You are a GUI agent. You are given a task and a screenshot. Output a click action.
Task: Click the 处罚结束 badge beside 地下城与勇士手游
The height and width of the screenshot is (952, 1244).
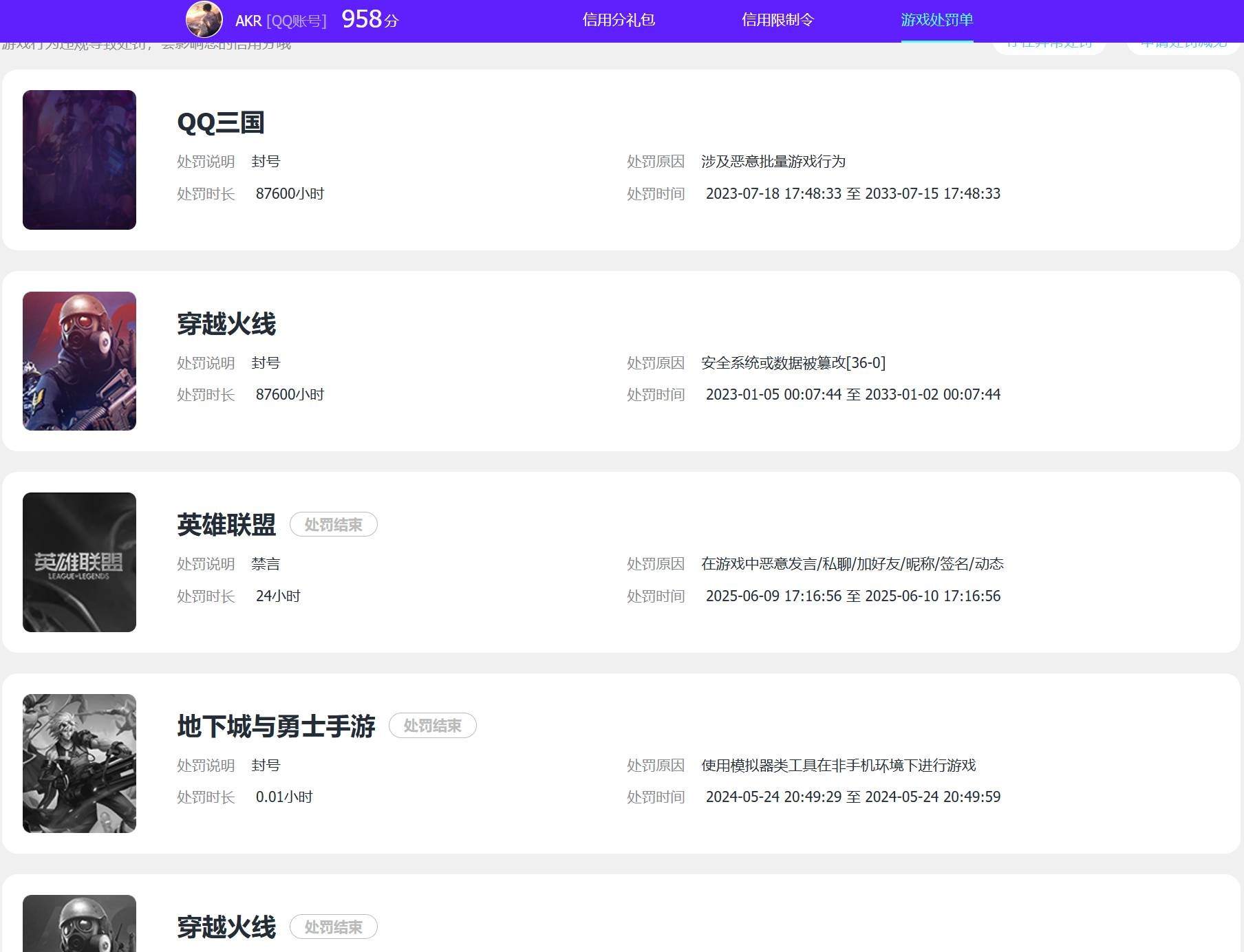pyautogui.click(x=433, y=726)
